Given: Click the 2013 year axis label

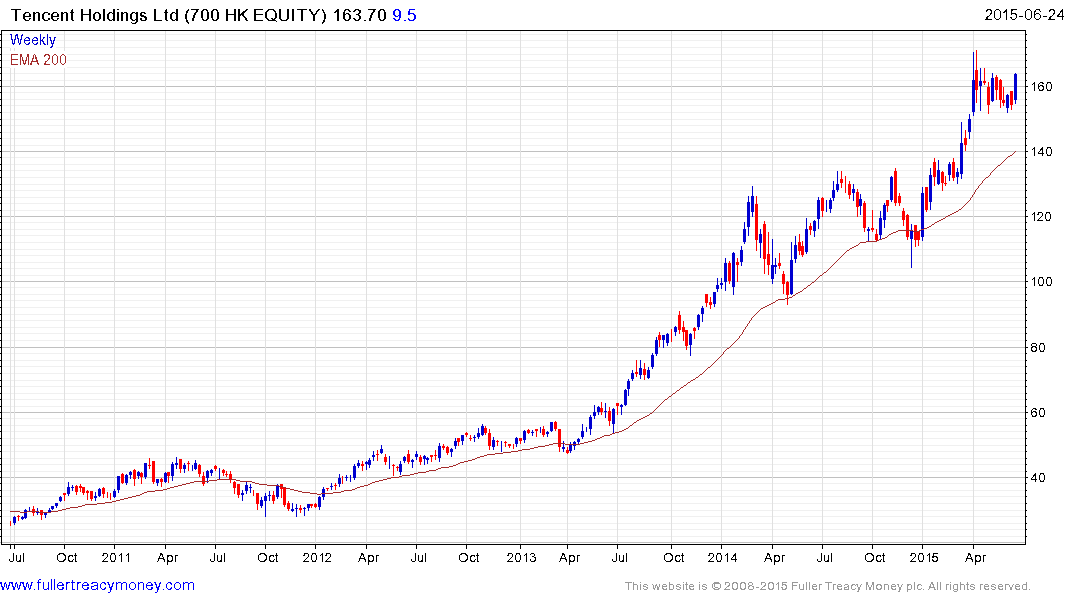Looking at the screenshot, I should click(x=521, y=557).
